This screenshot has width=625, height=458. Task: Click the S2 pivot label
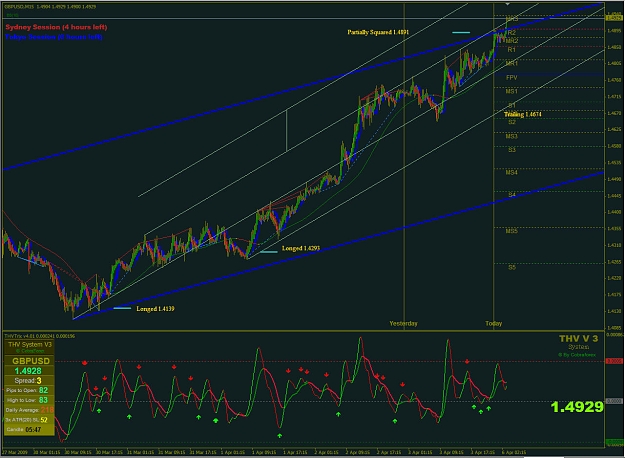(512, 122)
